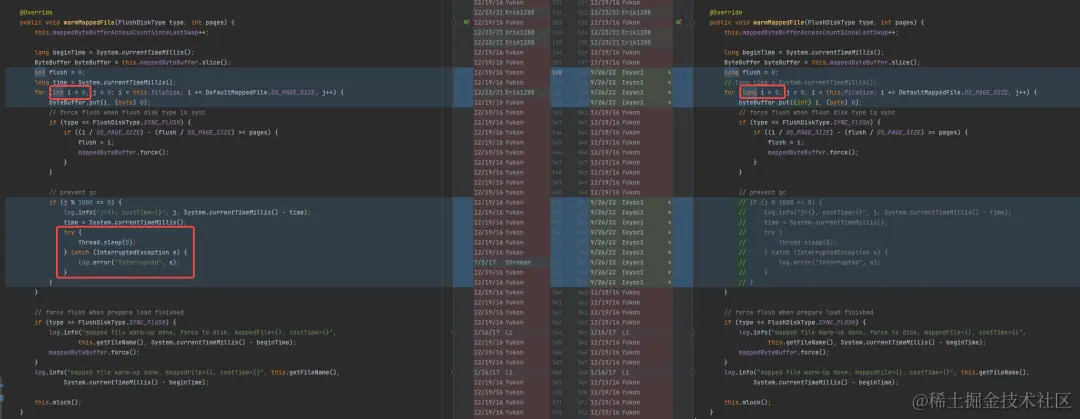Click 'long beginTime' declaration in right pane
The width and height of the screenshot is (1080, 419).
(804, 52)
